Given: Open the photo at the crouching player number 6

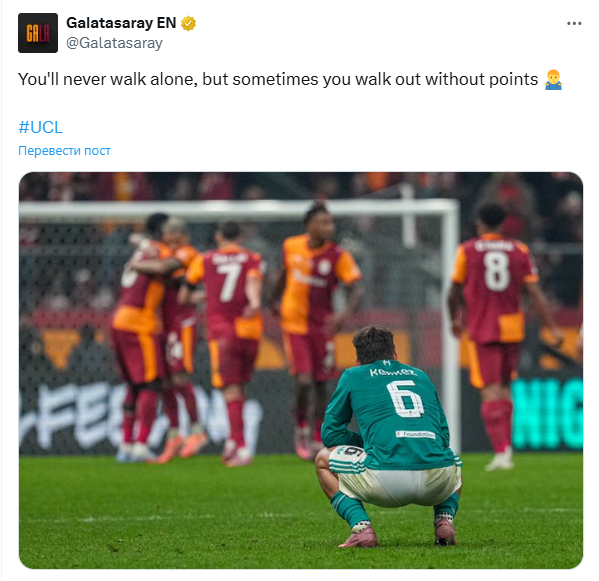Looking at the screenshot, I should click(x=392, y=435).
